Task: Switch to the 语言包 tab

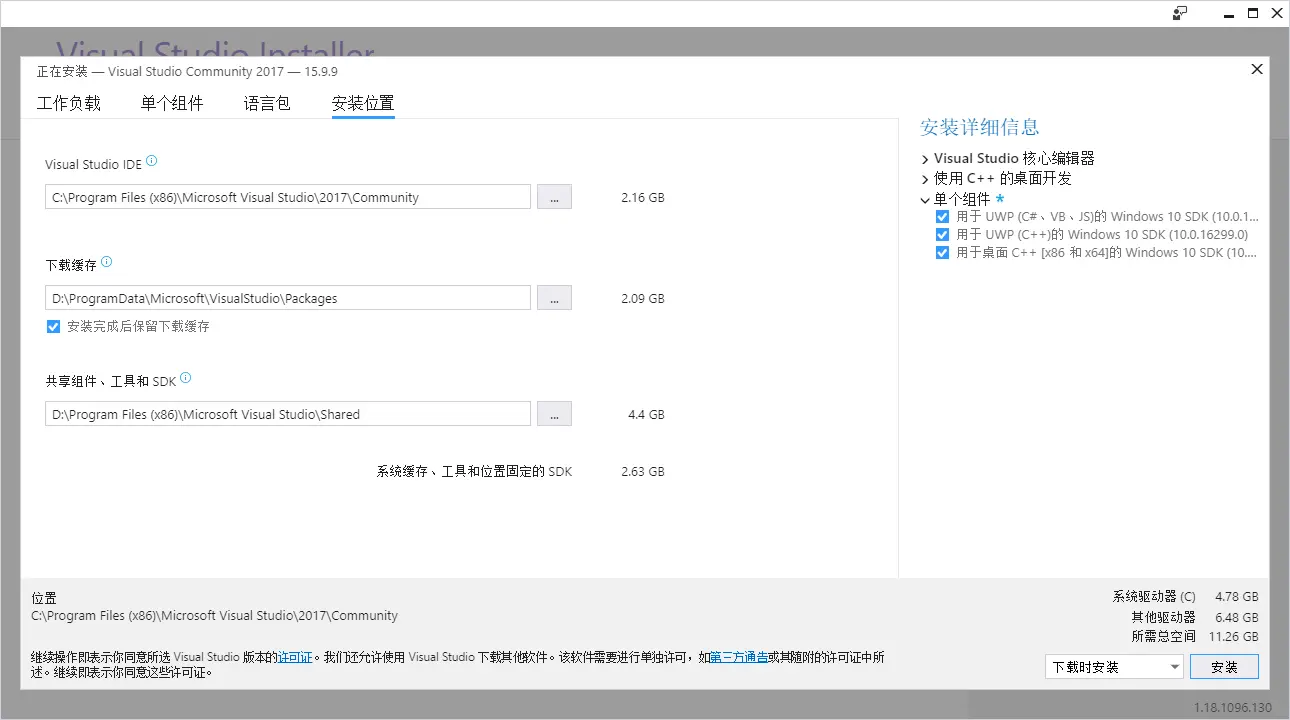Action: click(267, 103)
